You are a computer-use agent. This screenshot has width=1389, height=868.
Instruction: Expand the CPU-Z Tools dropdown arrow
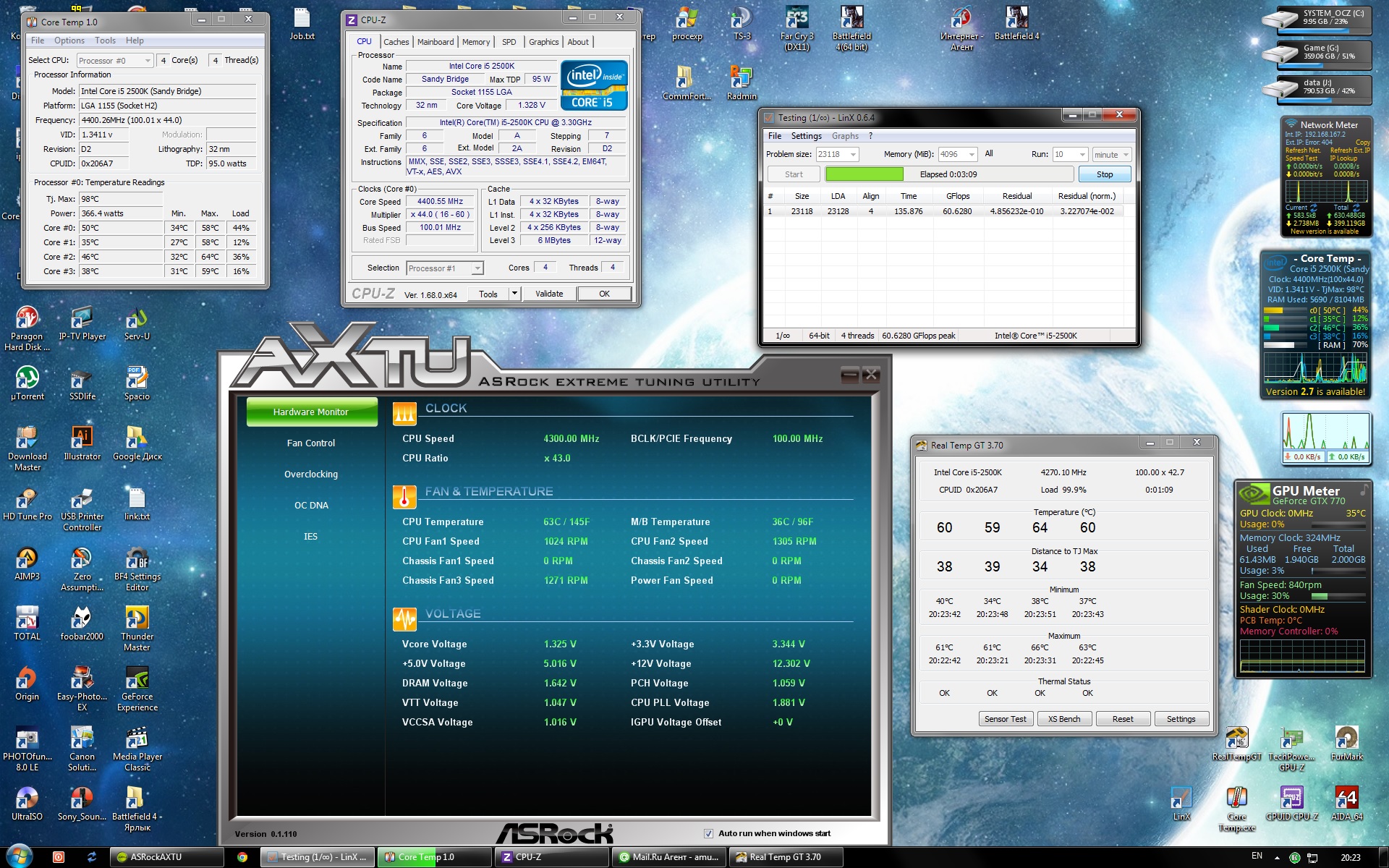(x=514, y=294)
